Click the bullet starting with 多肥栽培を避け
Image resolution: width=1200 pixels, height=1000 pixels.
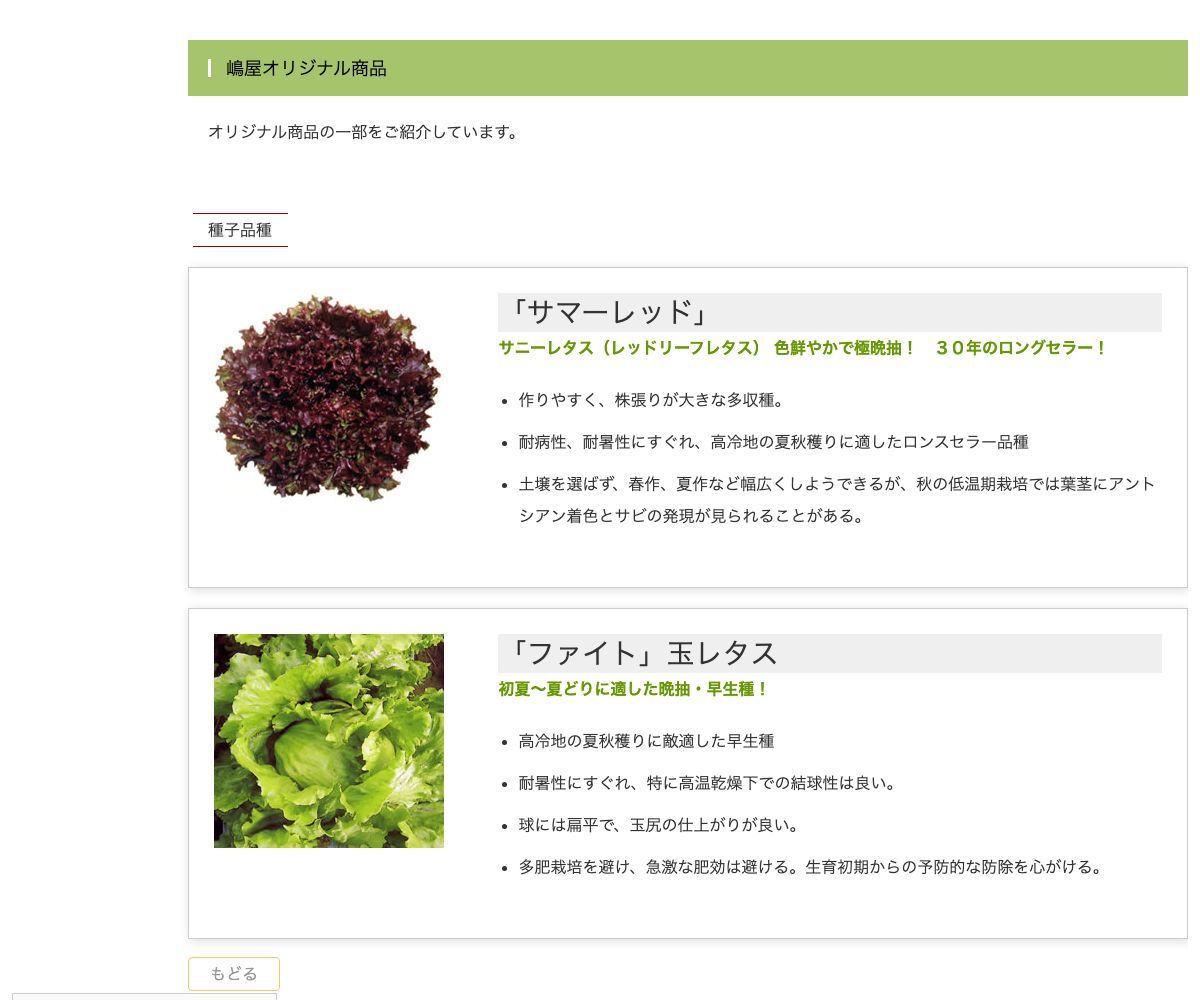(811, 867)
